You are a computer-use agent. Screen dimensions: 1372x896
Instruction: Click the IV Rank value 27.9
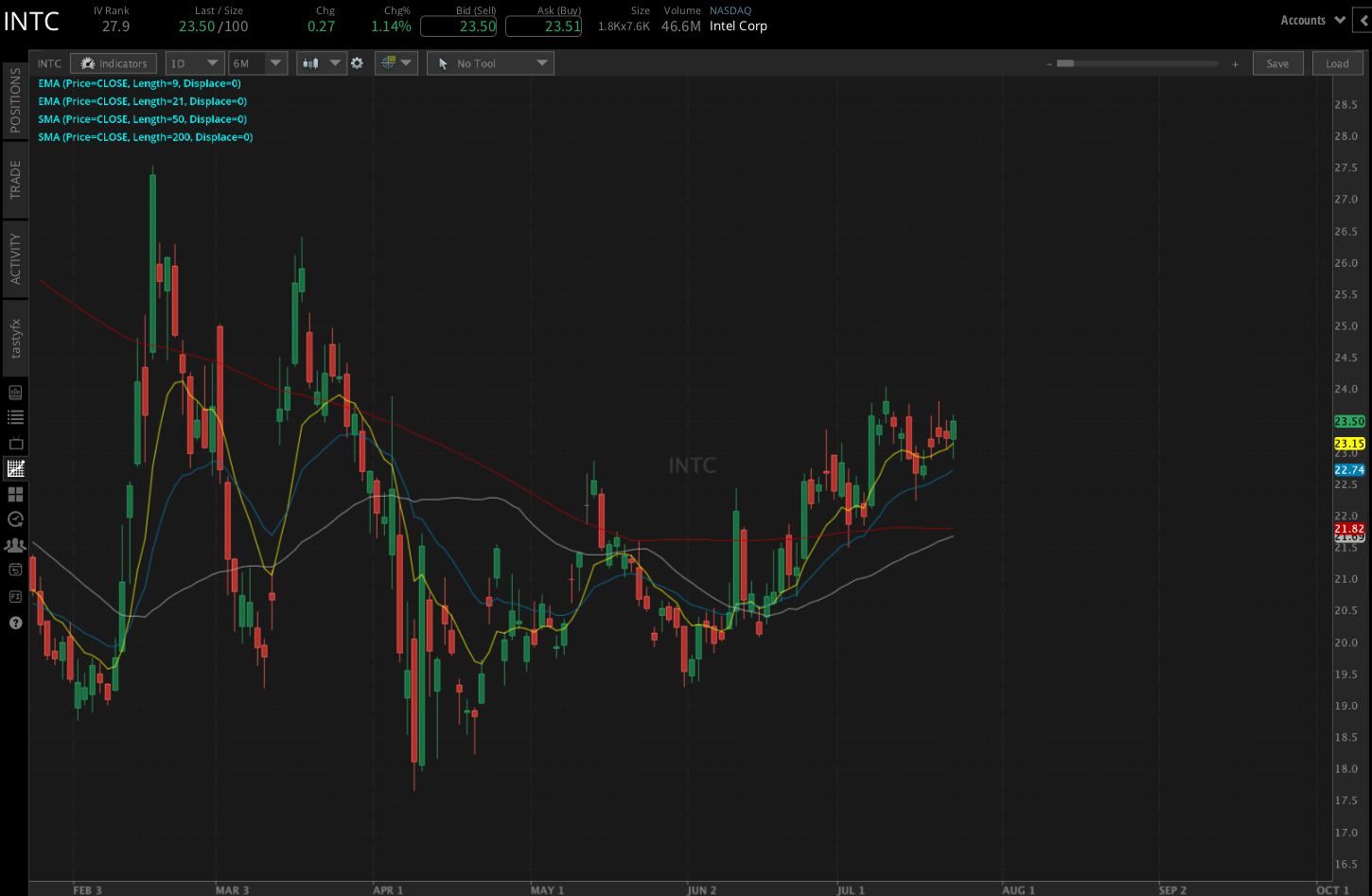pyautogui.click(x=115, y=26)
